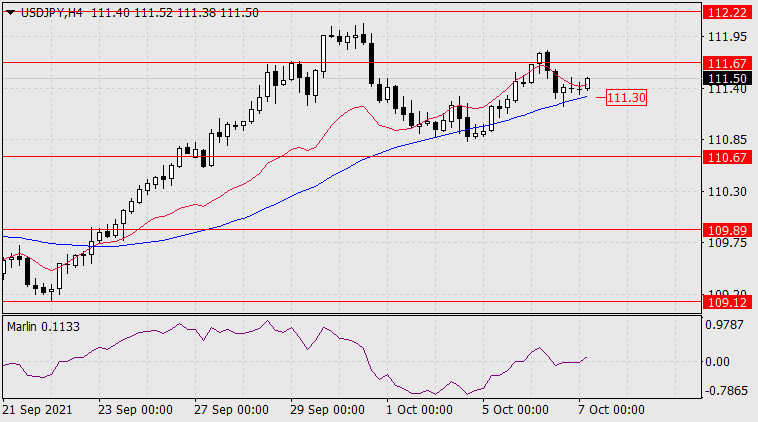
Task: Open the chart menu triangle beside USDJPY,H4
Action: (x=11, y=13)
